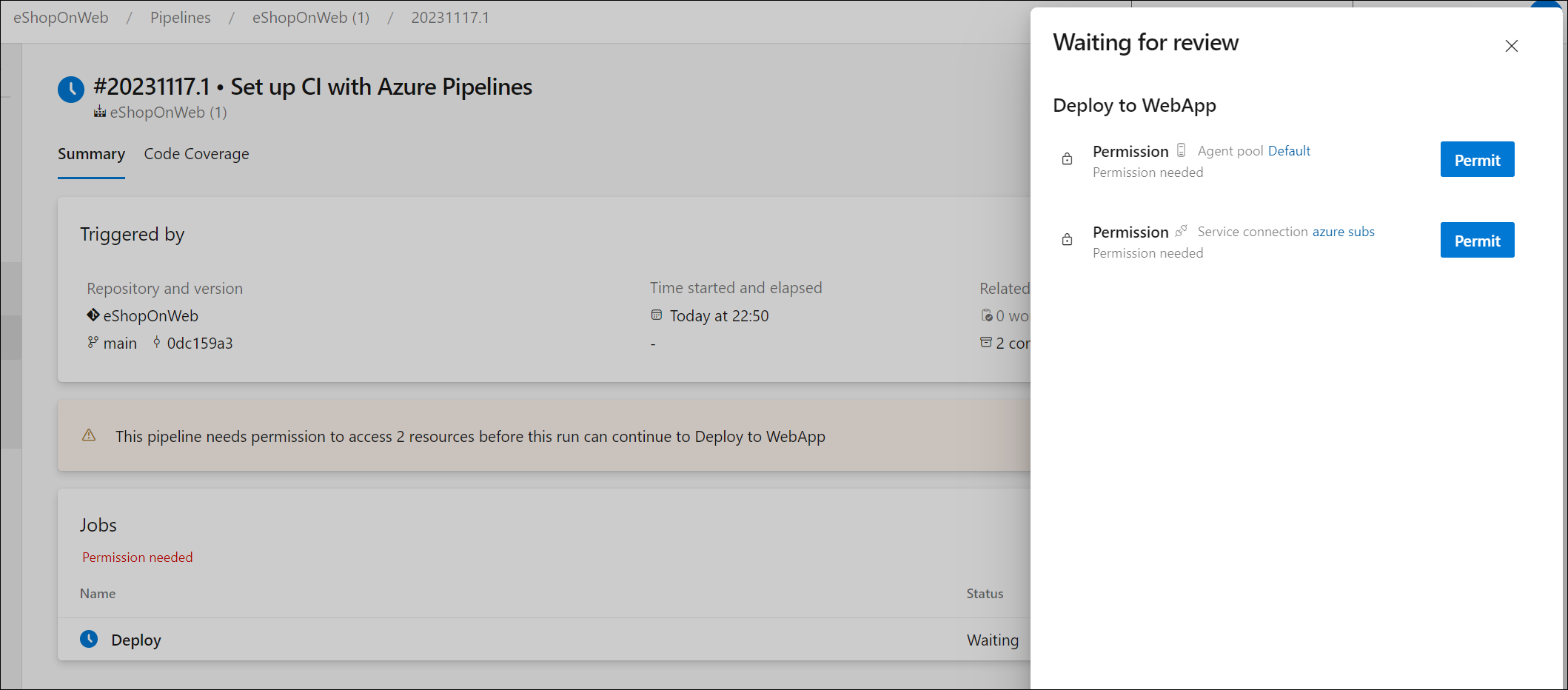1568x690 pixels.
Task: Open the main branch link
Action: (120, 344)
